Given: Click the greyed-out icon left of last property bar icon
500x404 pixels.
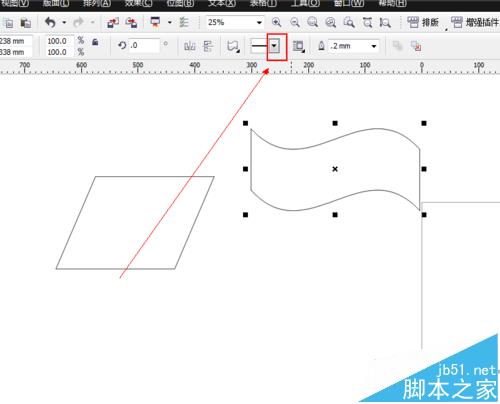Looking at the screenshot, I should pyautogui.click(x=398, y=46).
